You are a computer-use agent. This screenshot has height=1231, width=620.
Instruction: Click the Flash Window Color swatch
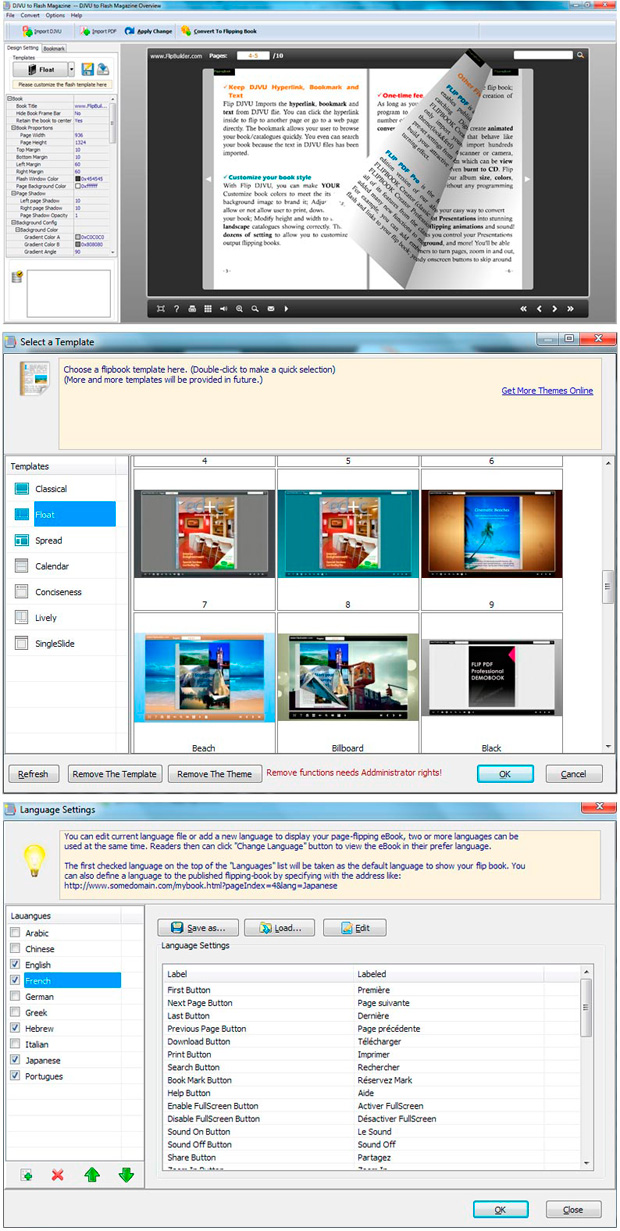click(77, 178)
